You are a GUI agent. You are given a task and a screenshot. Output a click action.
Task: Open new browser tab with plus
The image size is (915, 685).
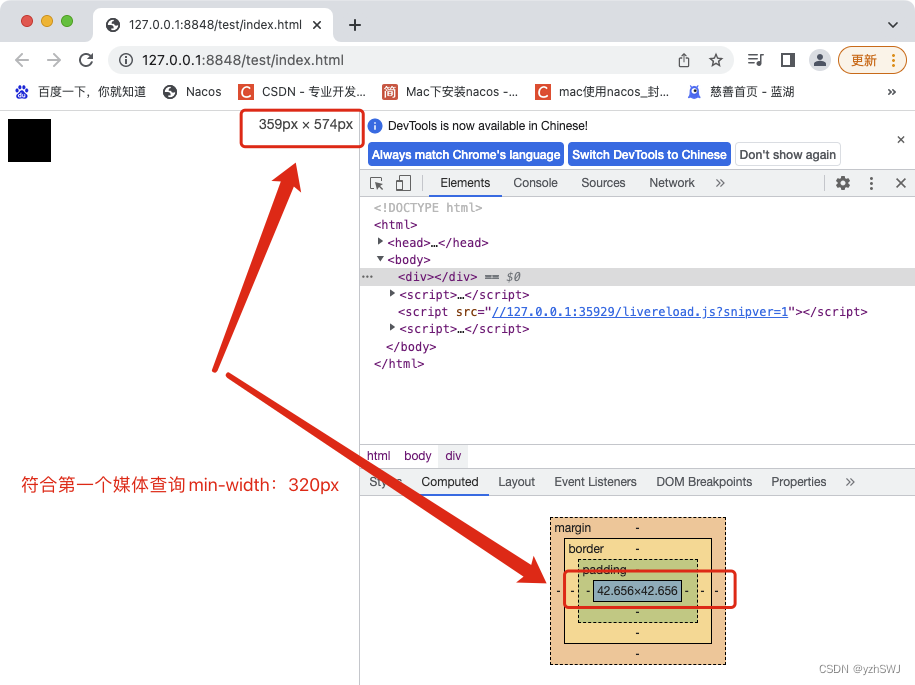click(x=355, y=25)
